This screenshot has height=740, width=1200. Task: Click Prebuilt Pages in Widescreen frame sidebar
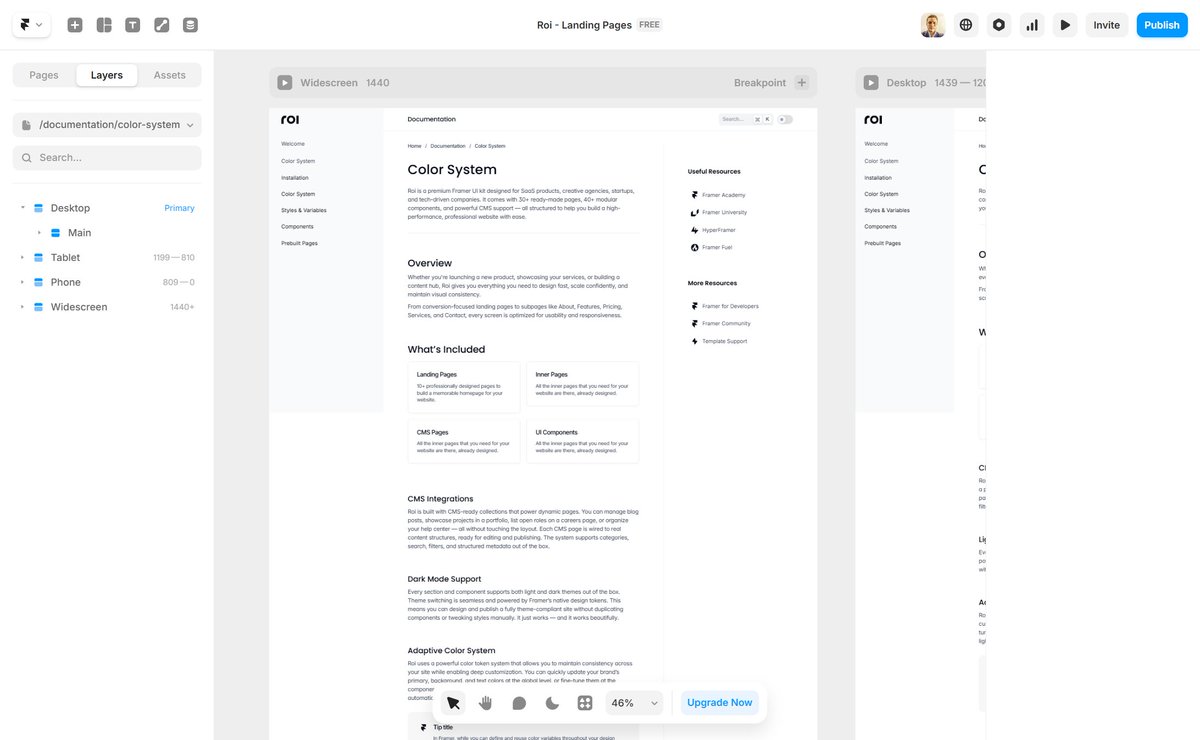tap(299, 243)
